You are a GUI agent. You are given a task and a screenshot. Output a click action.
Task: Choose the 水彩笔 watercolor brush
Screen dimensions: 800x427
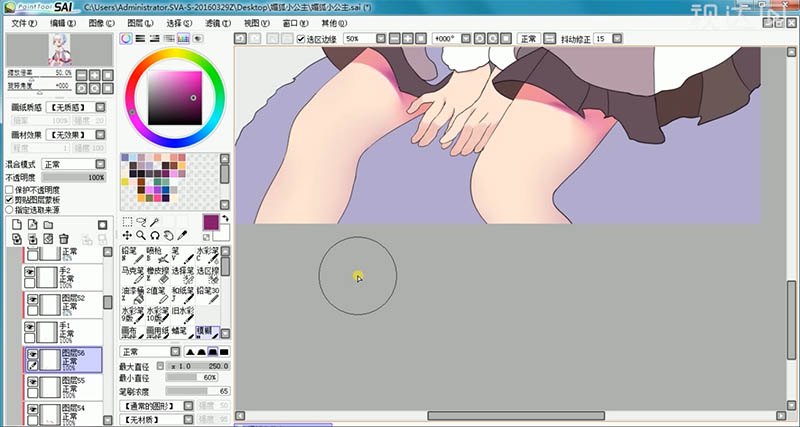coord(207,255)
